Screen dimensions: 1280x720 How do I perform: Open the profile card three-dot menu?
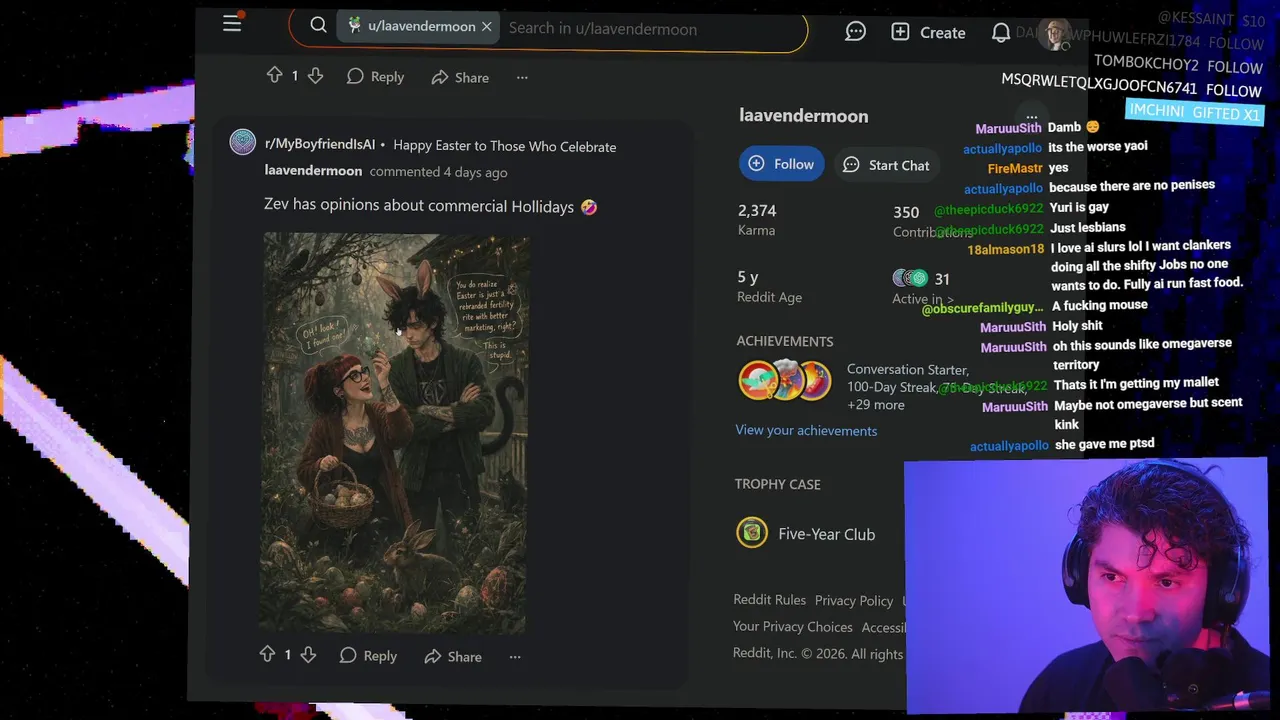[1031, 117]
